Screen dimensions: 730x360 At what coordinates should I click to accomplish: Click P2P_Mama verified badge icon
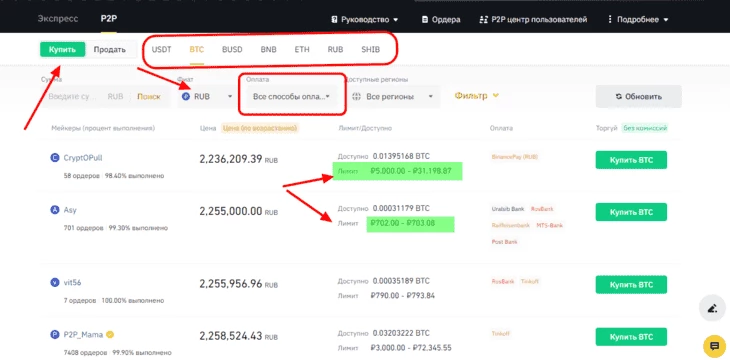click(x=110, y=335)
